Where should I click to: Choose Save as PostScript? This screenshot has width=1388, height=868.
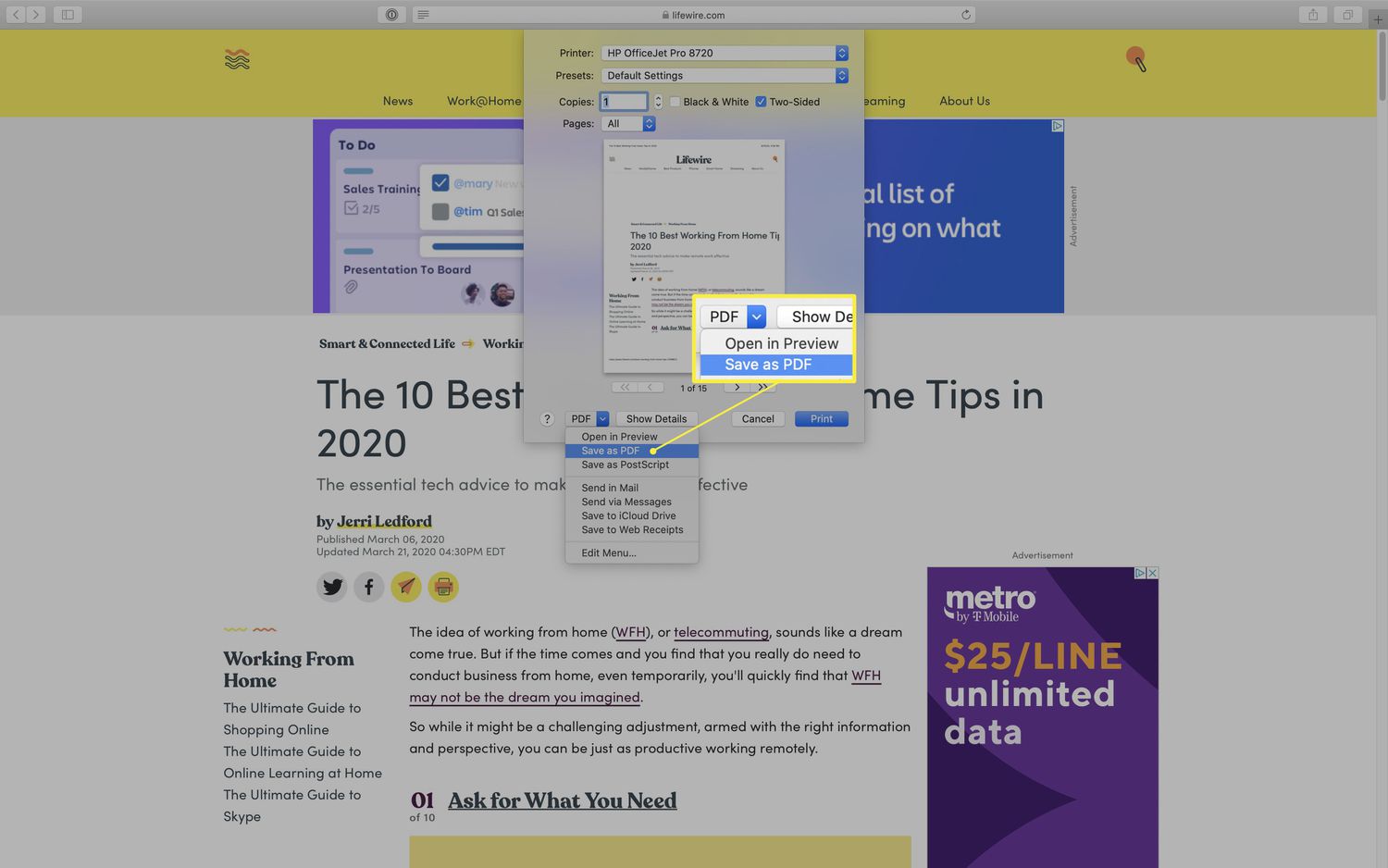[632, 465]
